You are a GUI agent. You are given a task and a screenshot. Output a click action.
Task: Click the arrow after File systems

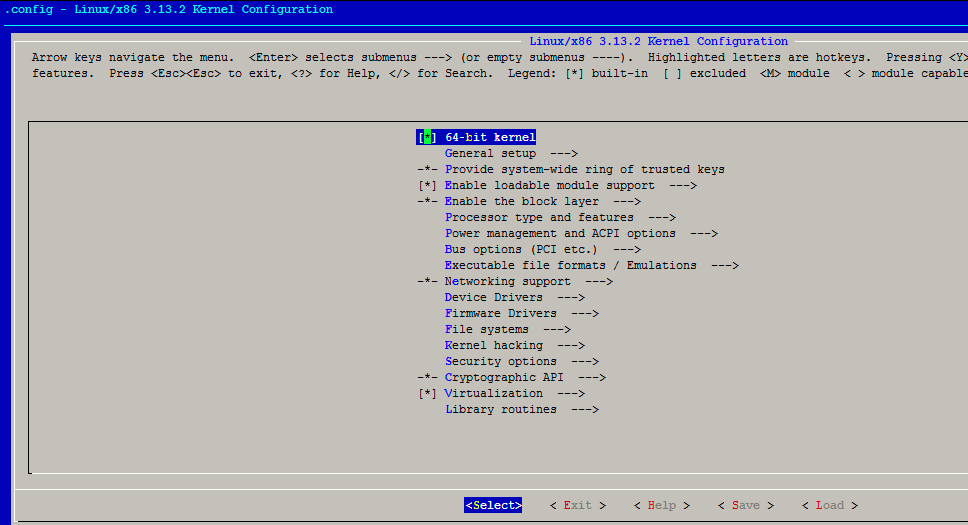click(557, 329)
